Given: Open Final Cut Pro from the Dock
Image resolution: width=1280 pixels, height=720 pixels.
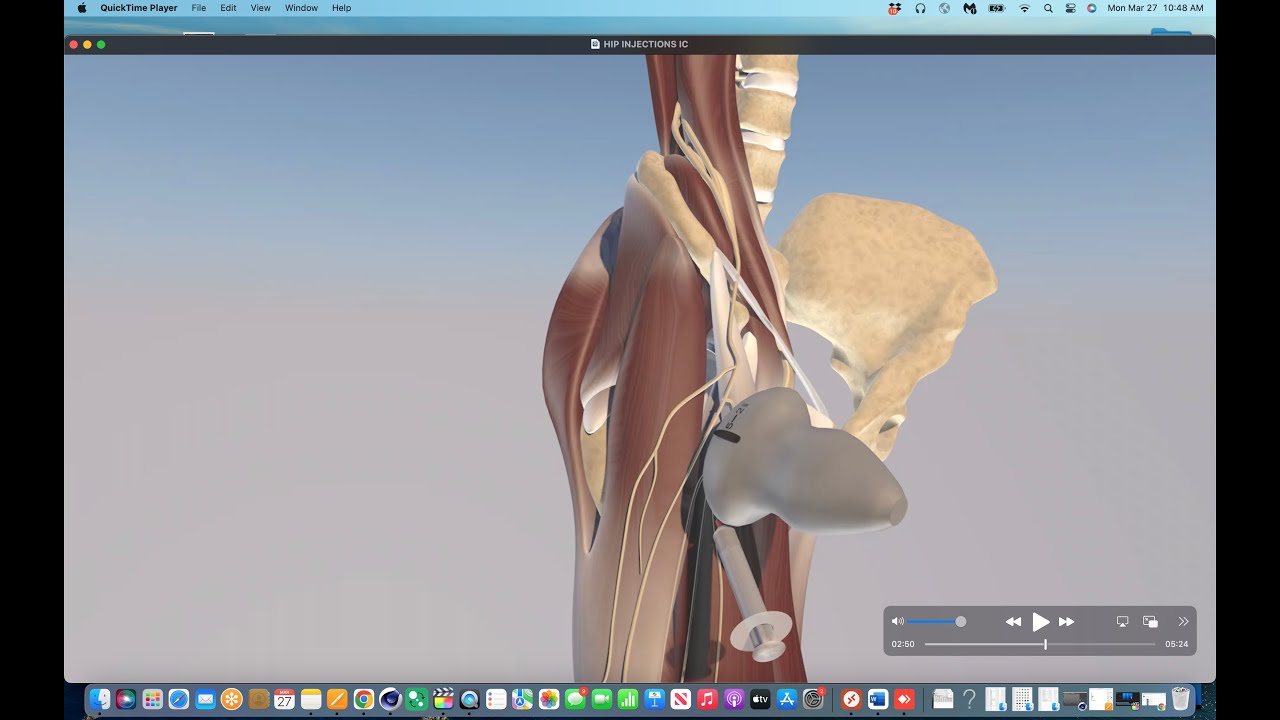Looking at the screenshot, I should (443, 699).
